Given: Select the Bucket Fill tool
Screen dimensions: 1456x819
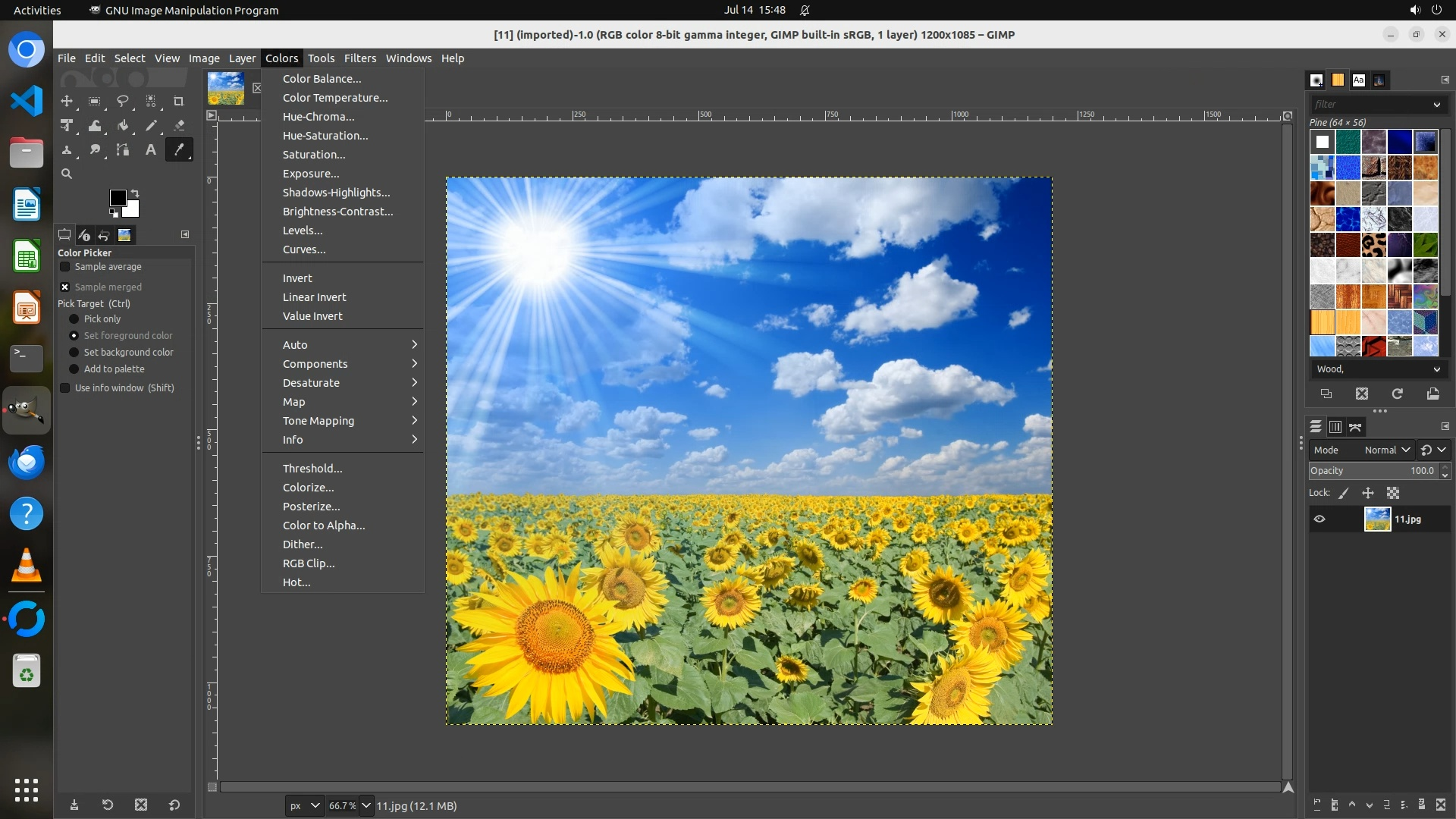Looking at the screenshot, I should (x=123, y=126).
